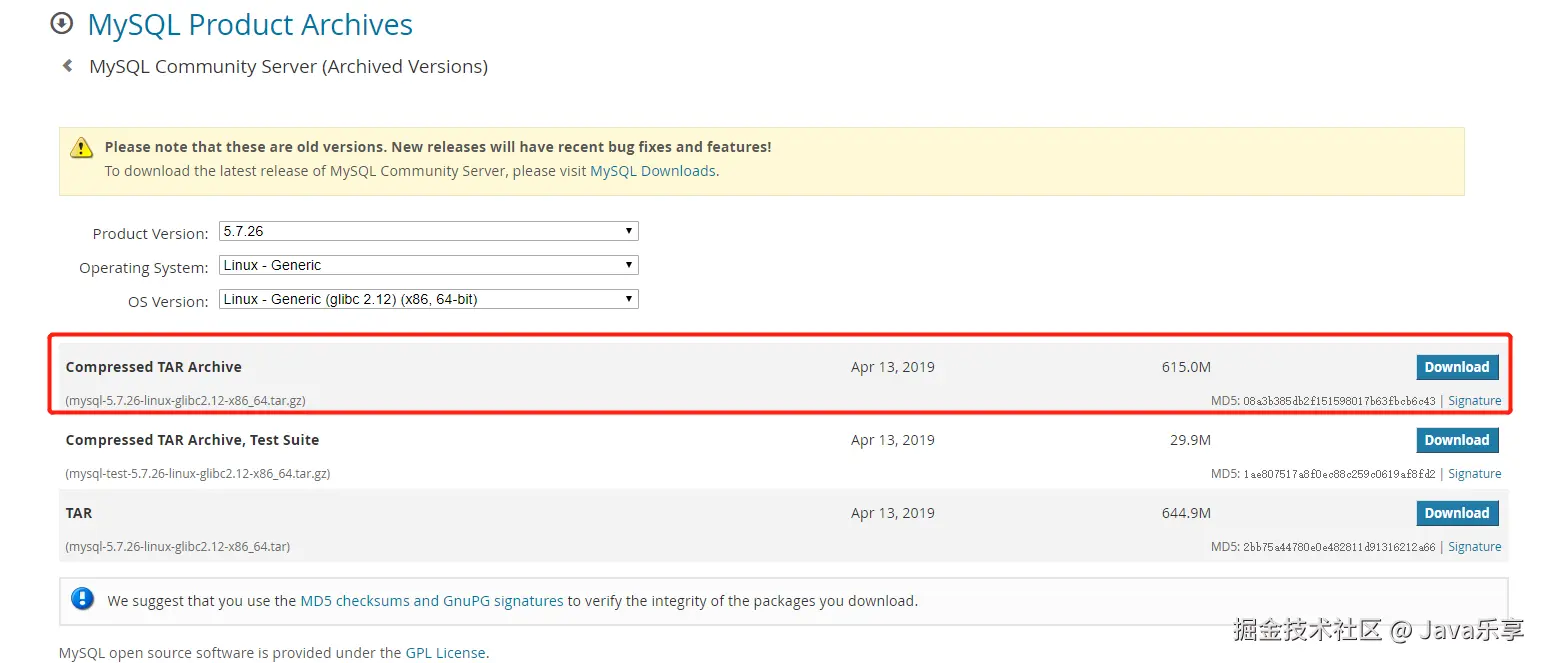Screen dimensions: 1544x663
Task: Open the OS Version dropdown
Action: [428, 299]
